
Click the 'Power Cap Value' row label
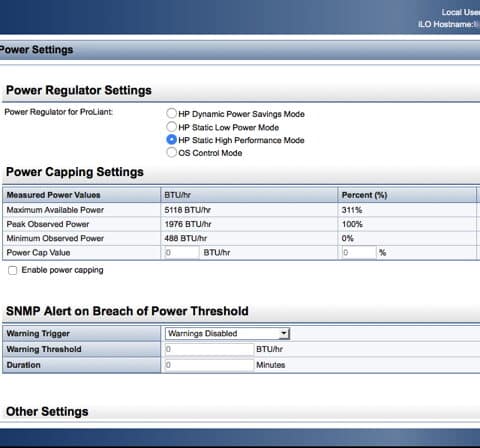(38, 253)
